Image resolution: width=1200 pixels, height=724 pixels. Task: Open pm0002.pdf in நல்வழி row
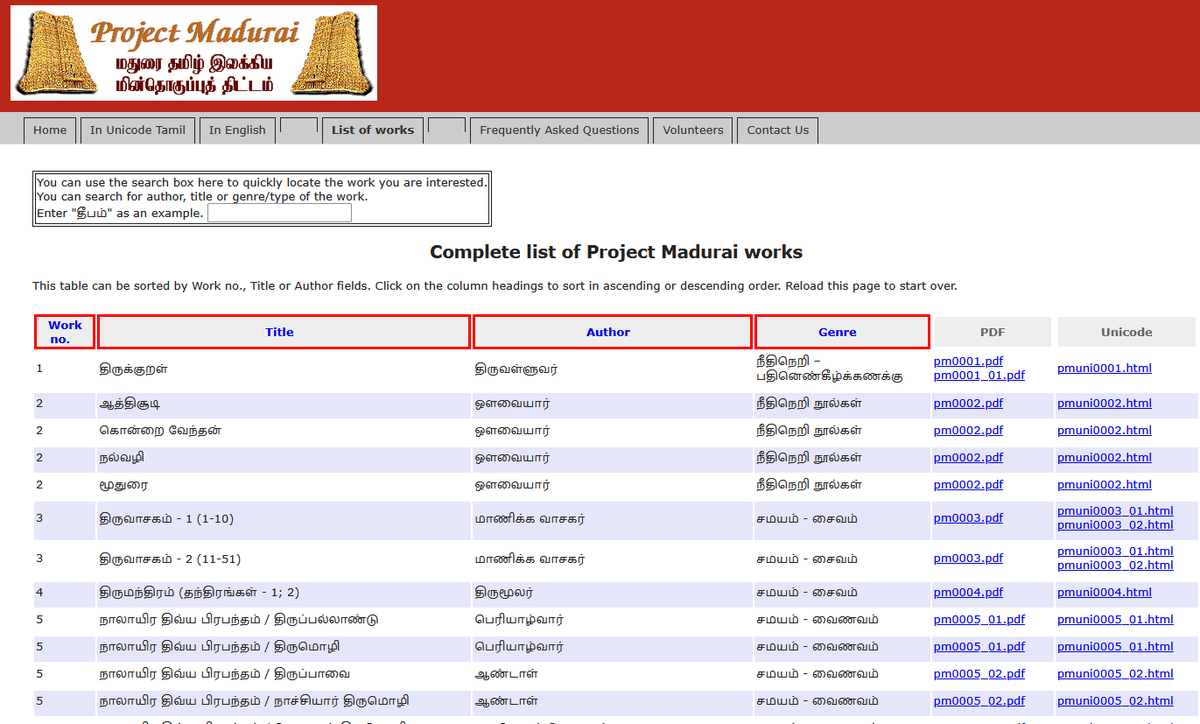click(x=968, y=457)
